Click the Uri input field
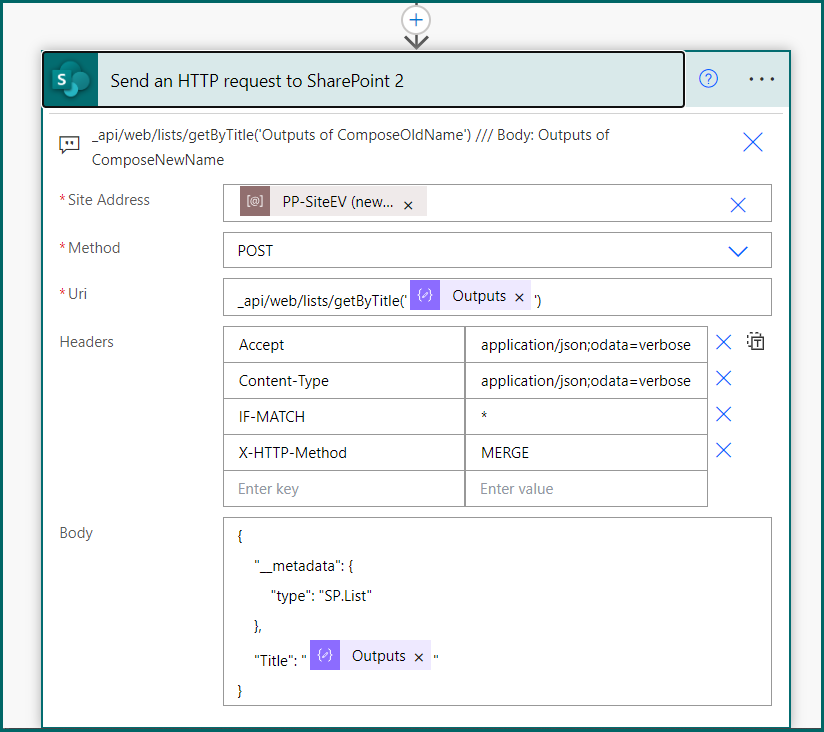This screenshot has width=824, height=732. [x=497, y=297]
